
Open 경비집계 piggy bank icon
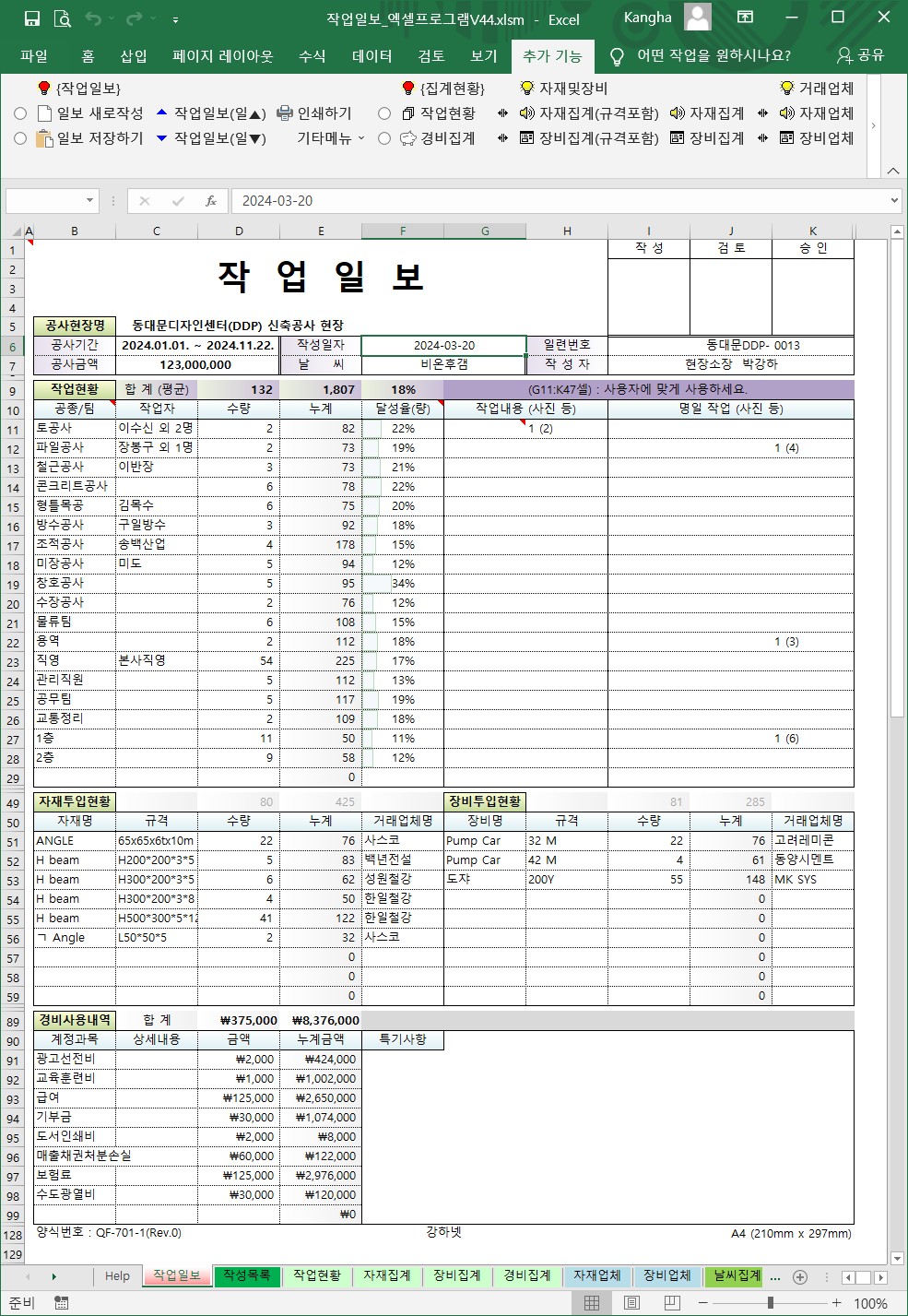coord(408,138)
